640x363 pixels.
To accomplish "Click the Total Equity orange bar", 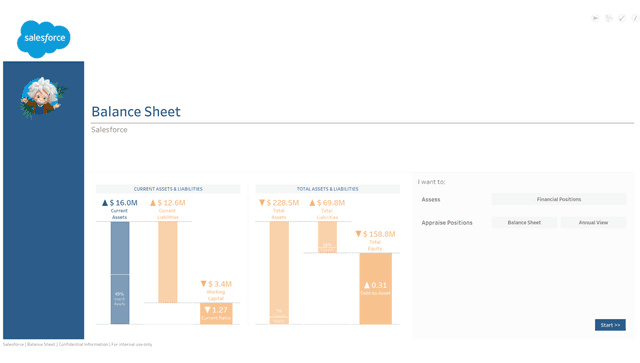I will pos(376,289).
